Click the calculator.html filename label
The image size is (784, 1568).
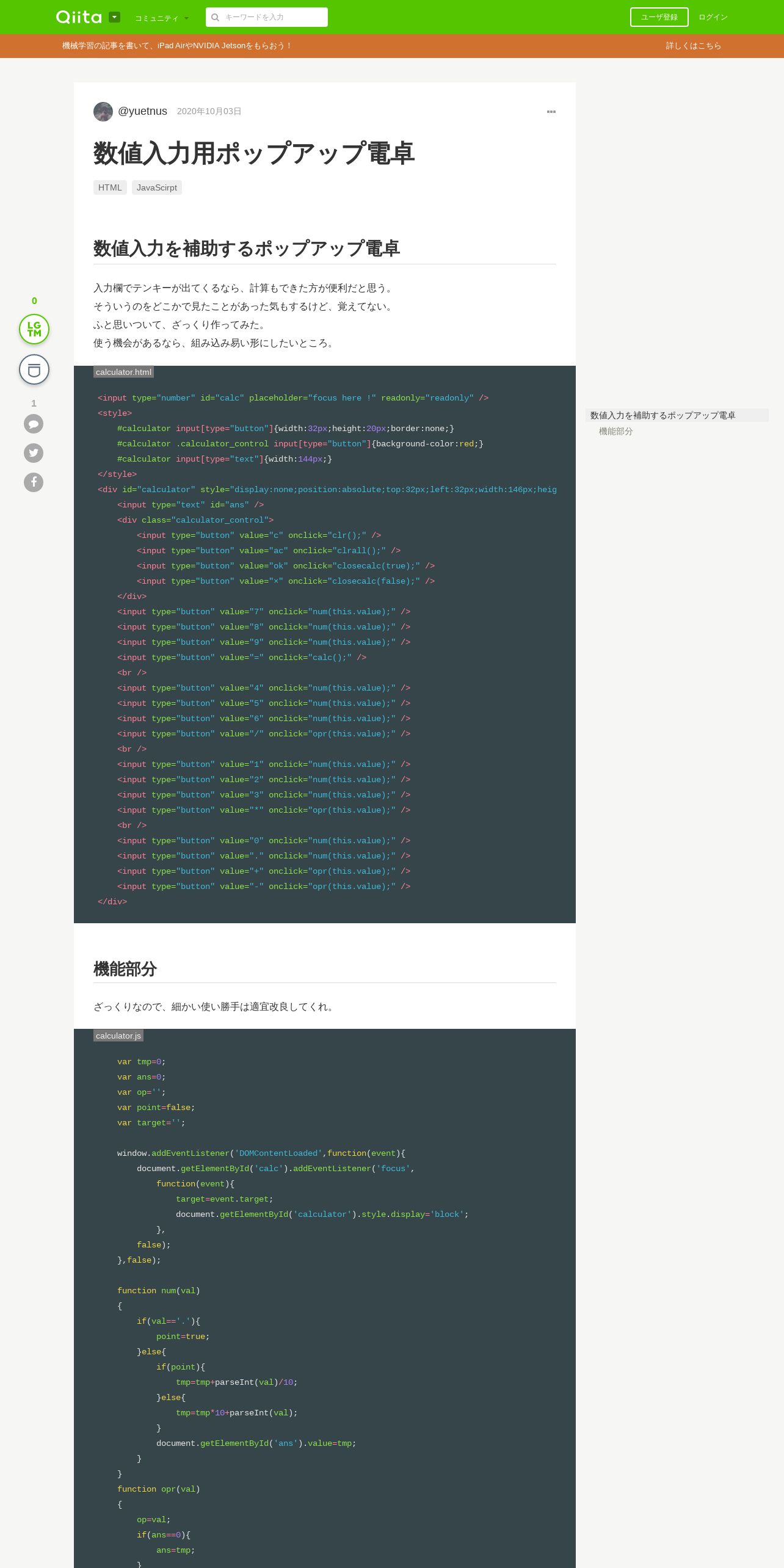(123, 372)
